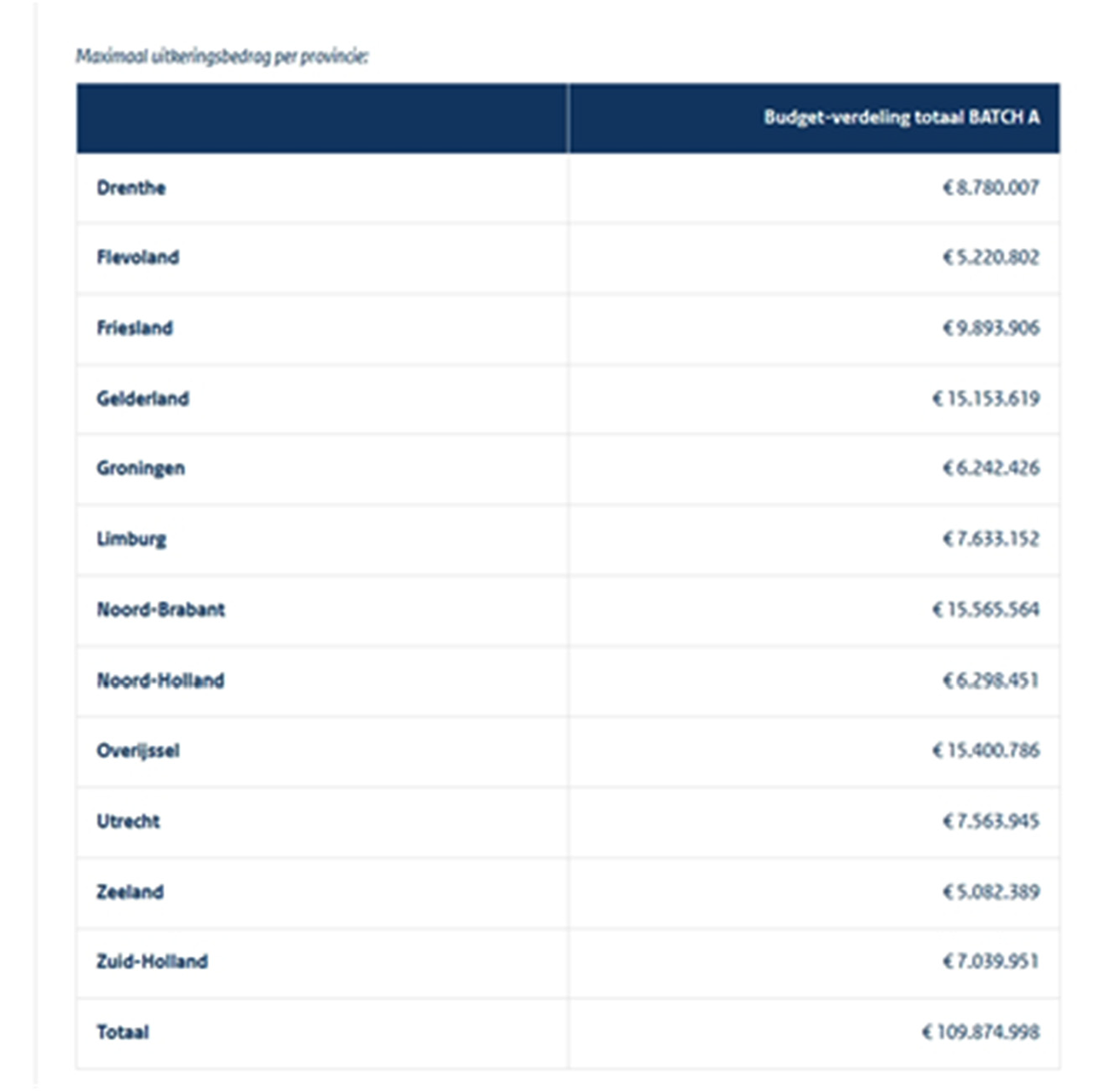Click the Zeeland province name
The image size is (1107, 1092).
pos(130,892)
